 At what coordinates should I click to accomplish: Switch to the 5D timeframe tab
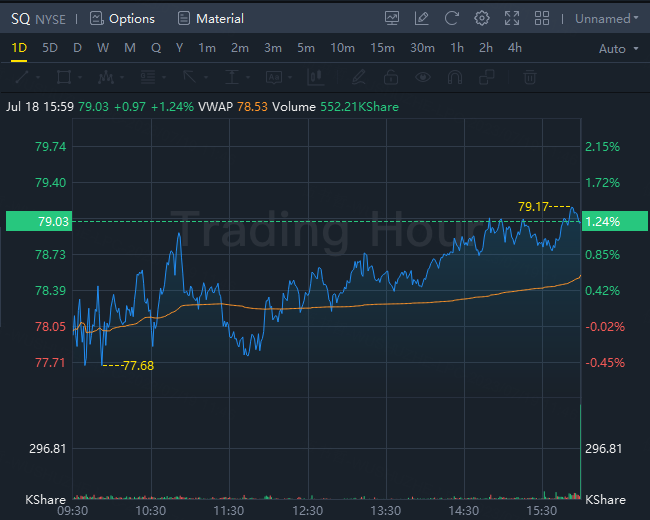tap(50, 48)
